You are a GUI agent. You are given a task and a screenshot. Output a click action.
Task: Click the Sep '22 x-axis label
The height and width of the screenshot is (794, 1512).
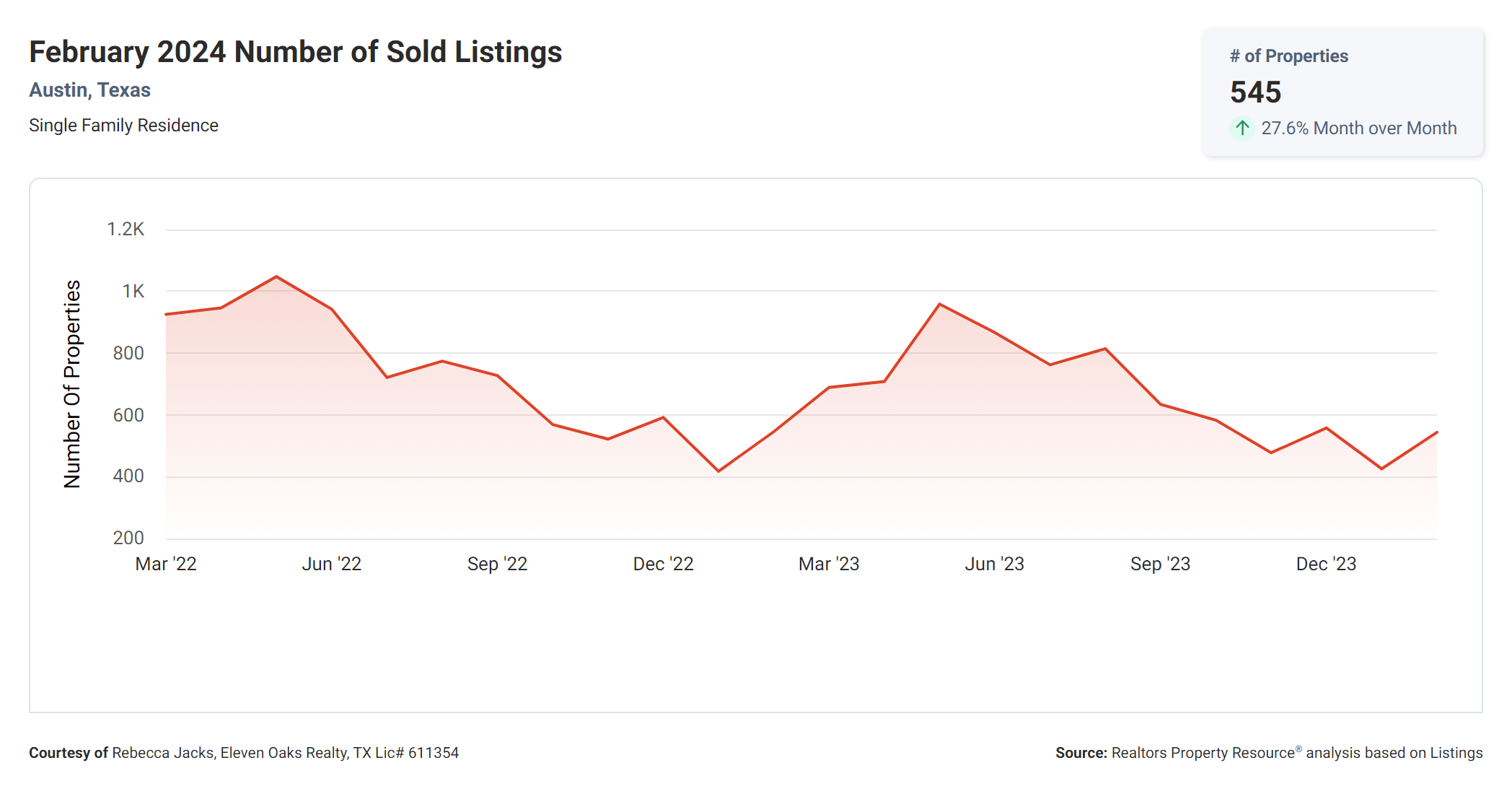pyautogui.click(x=497, y=564)
